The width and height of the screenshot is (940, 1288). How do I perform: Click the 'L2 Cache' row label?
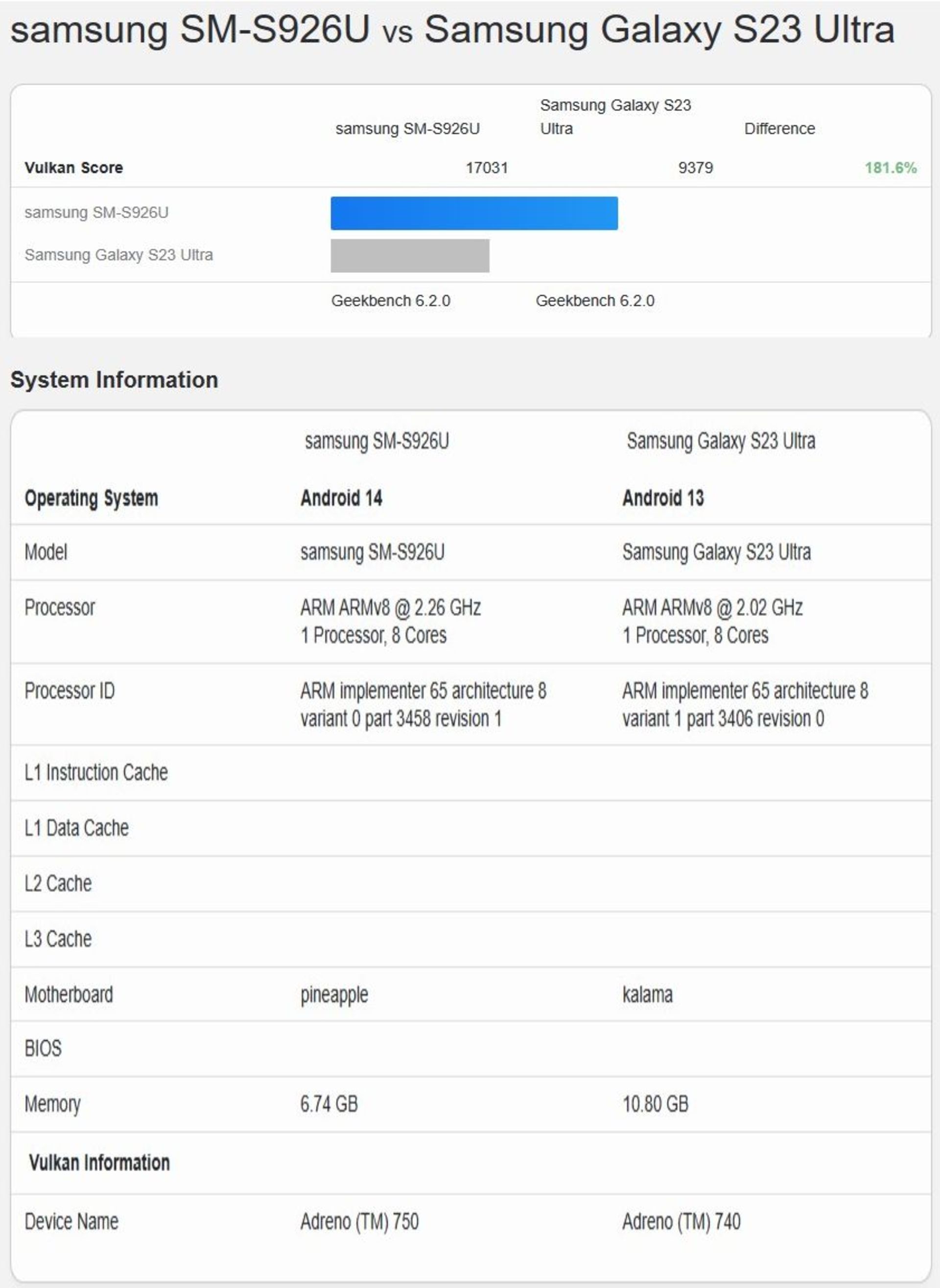pos(58,883)
